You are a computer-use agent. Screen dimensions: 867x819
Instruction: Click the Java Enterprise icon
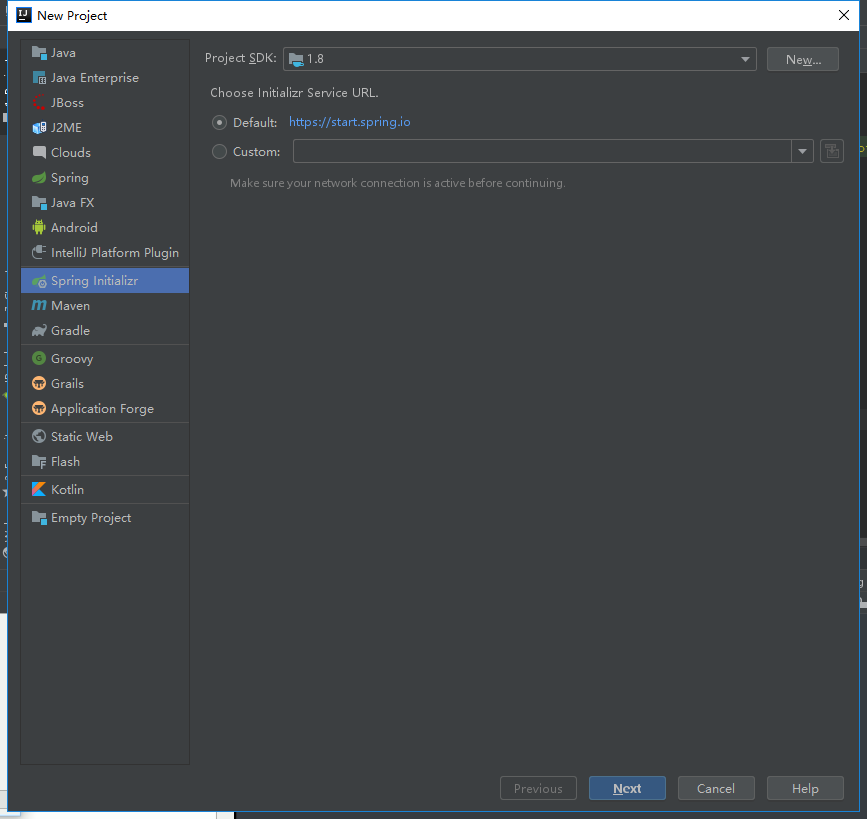click(x=39, y=78)
